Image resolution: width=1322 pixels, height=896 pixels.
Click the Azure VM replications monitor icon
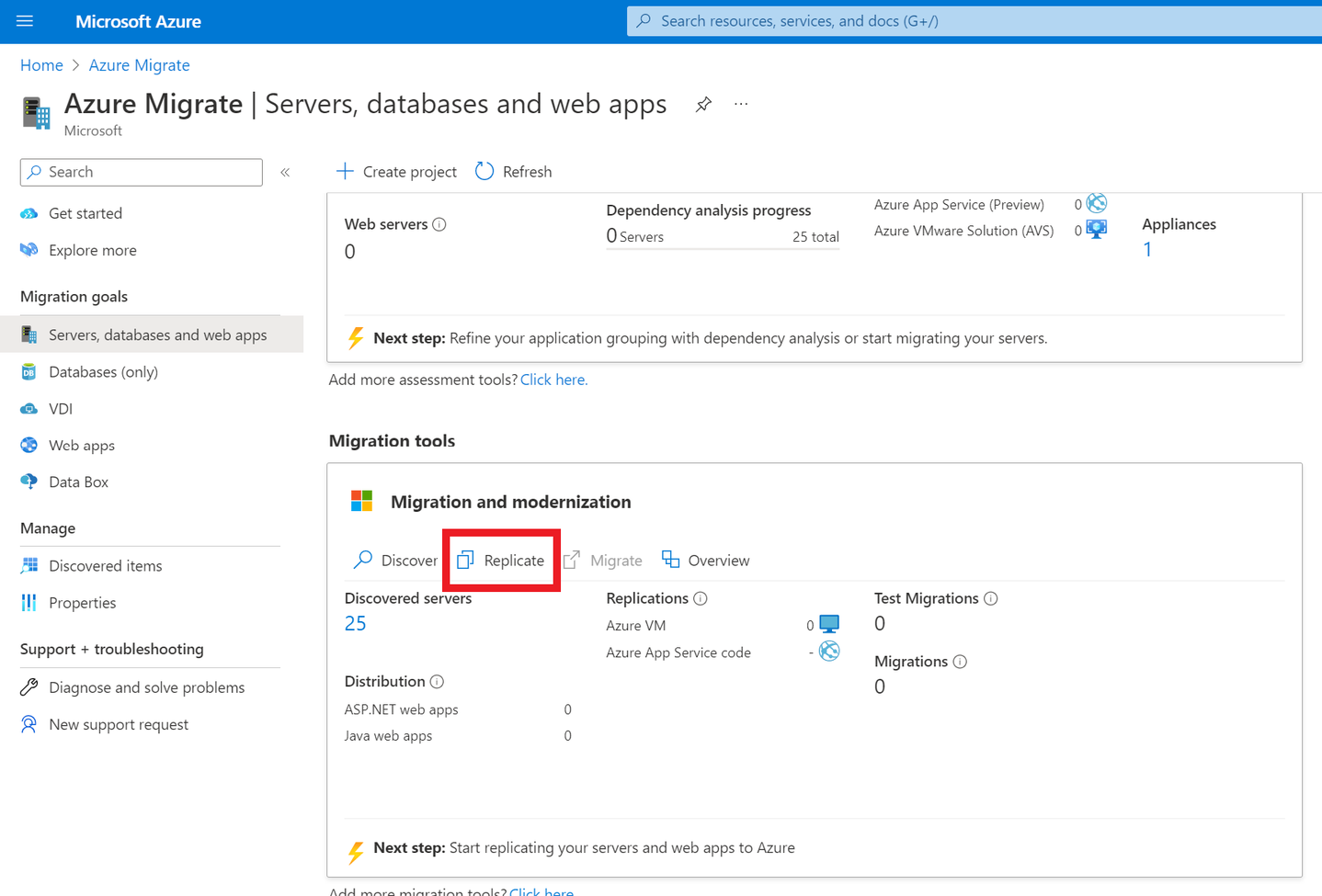click(829, 625)
